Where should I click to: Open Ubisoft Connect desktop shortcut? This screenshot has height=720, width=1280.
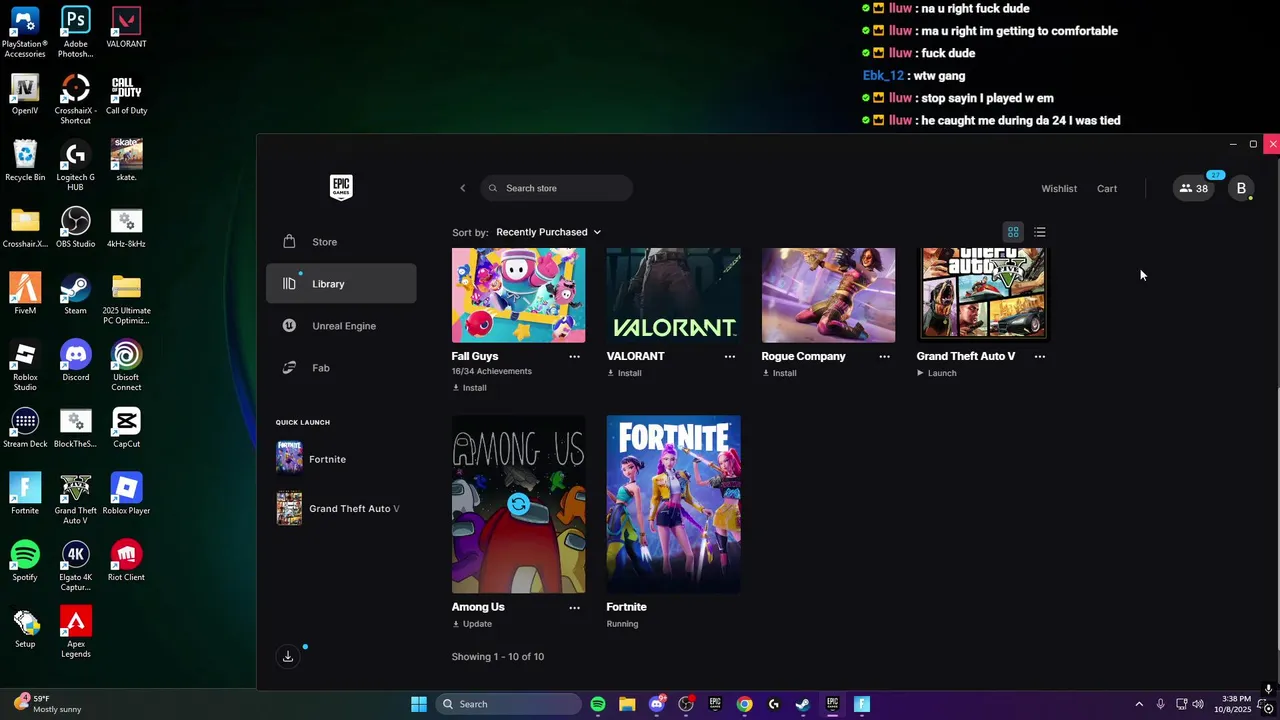click(x=126, y=366)
